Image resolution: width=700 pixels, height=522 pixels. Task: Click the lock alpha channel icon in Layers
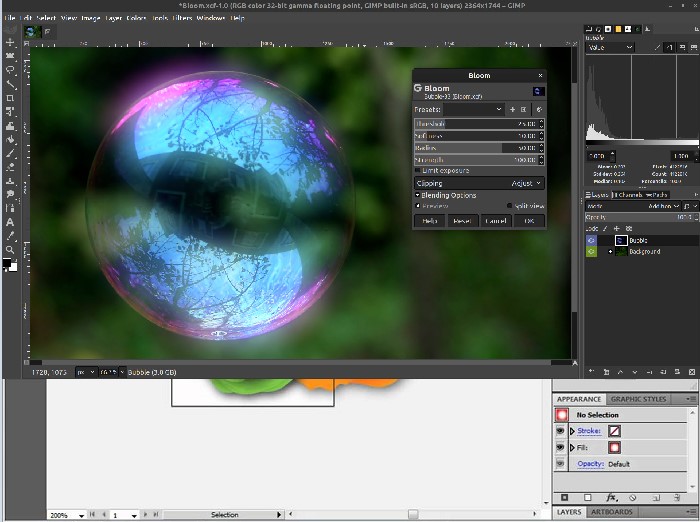(629, 228)
